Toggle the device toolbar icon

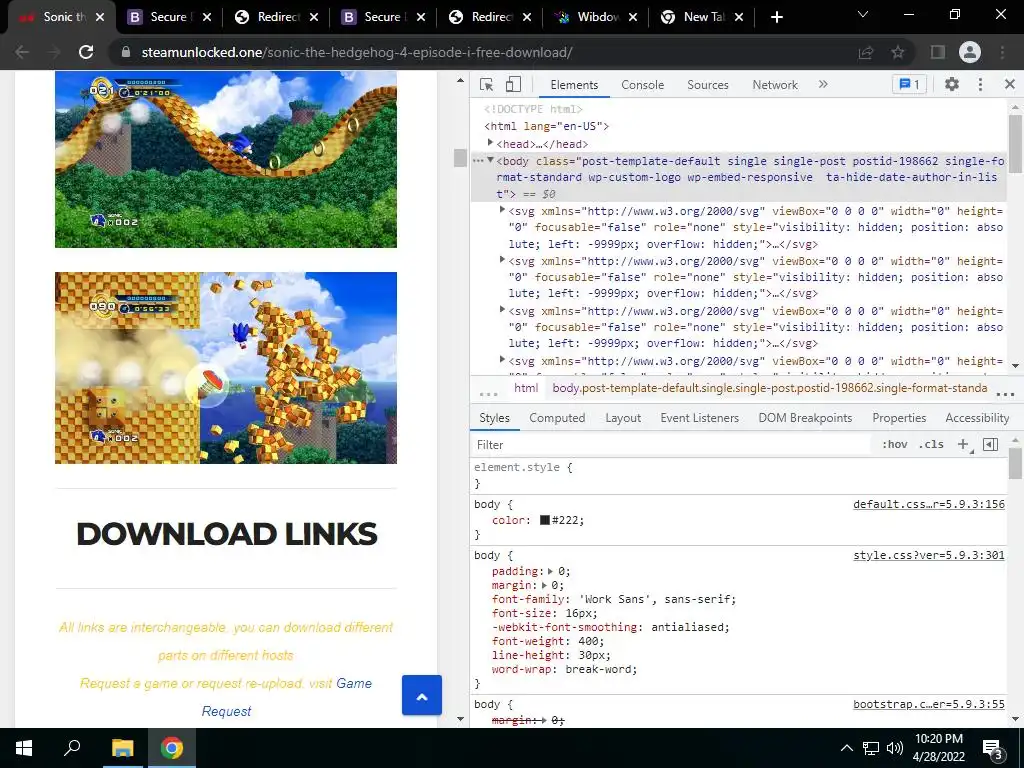(513, 84)
